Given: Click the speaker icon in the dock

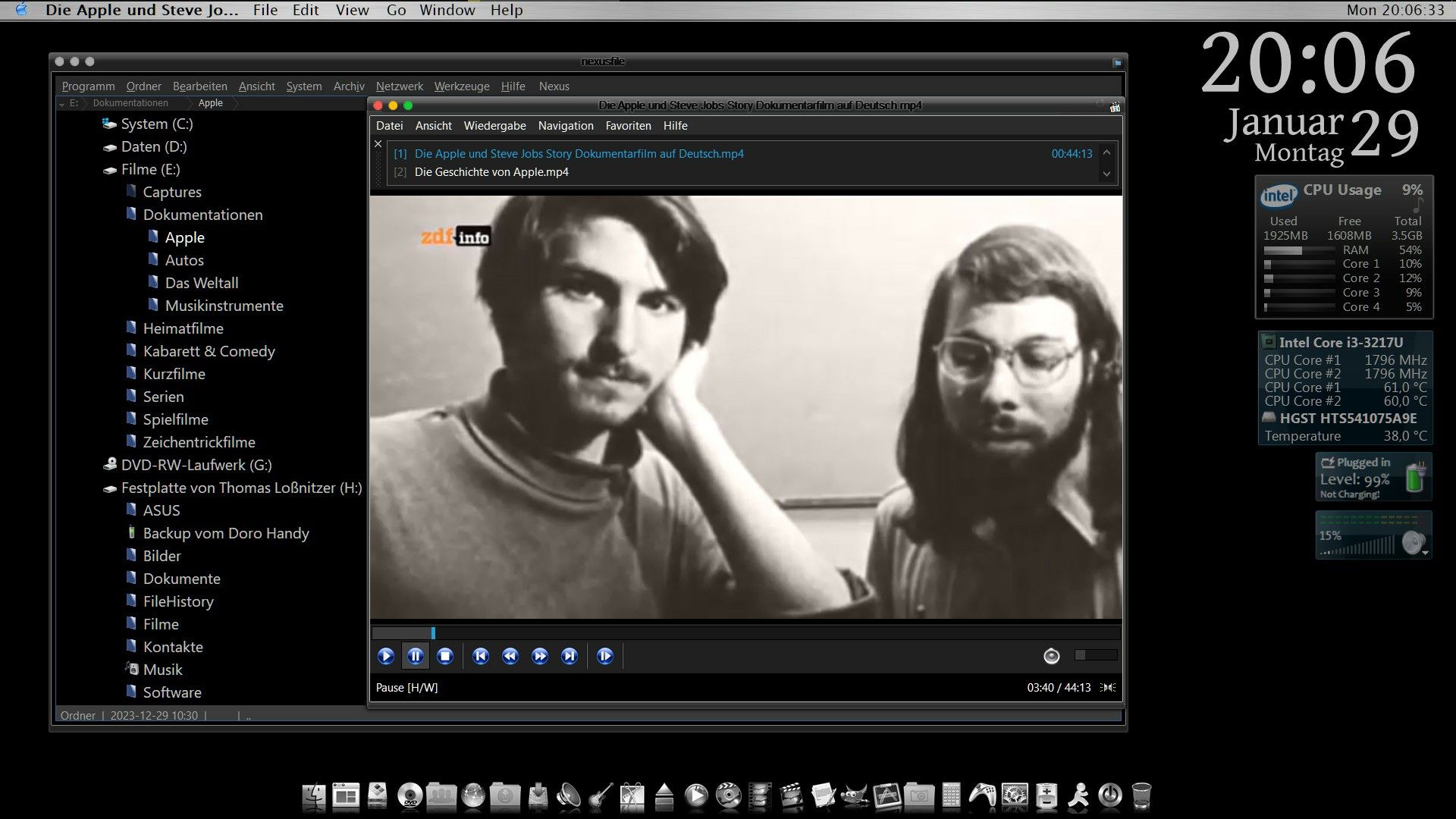Looking at the screenshot, I should click(x=569, y=796).
